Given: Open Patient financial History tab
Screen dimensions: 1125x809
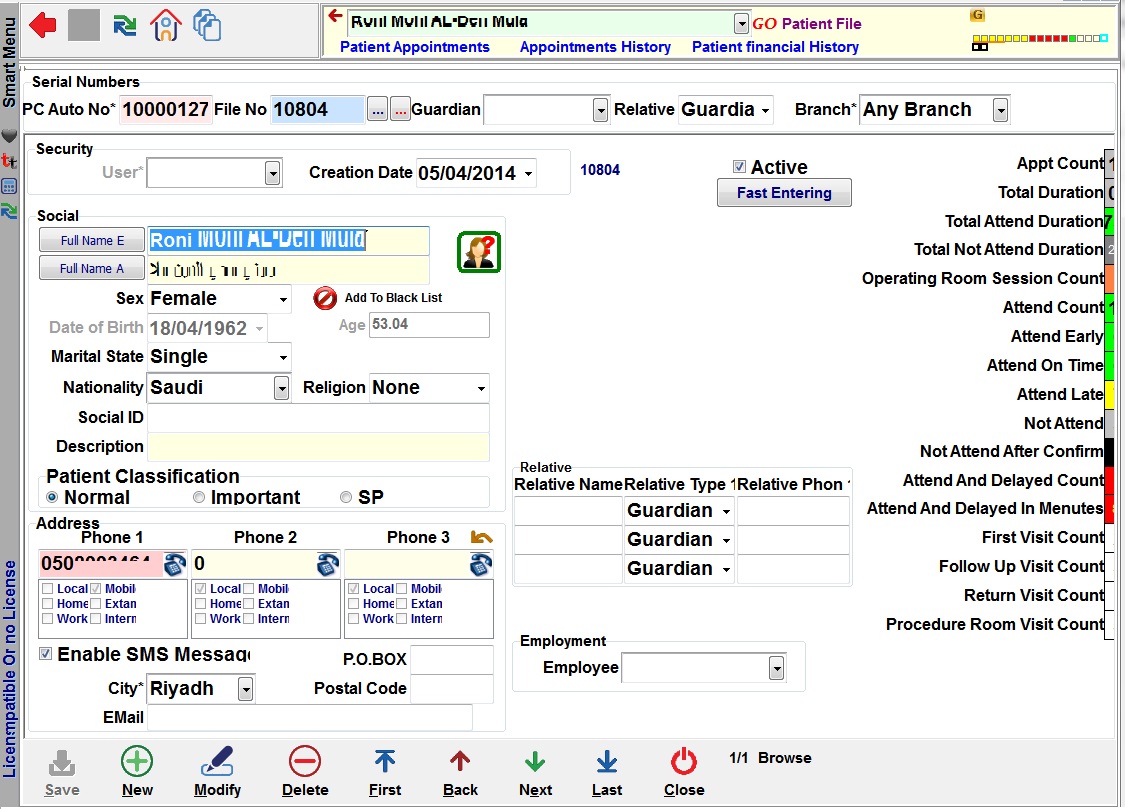Looking at the screenshot, I should [776, 47].
